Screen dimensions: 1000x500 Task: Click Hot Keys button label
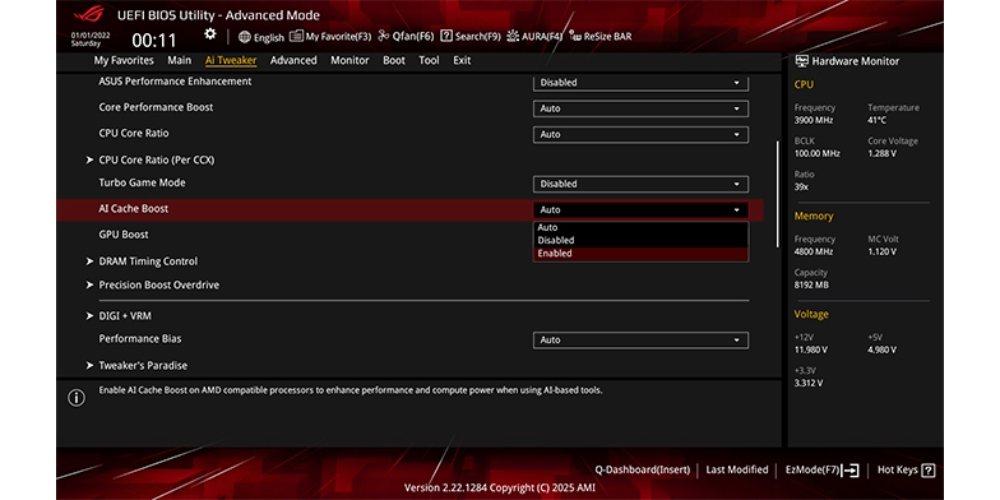point(897,470)
